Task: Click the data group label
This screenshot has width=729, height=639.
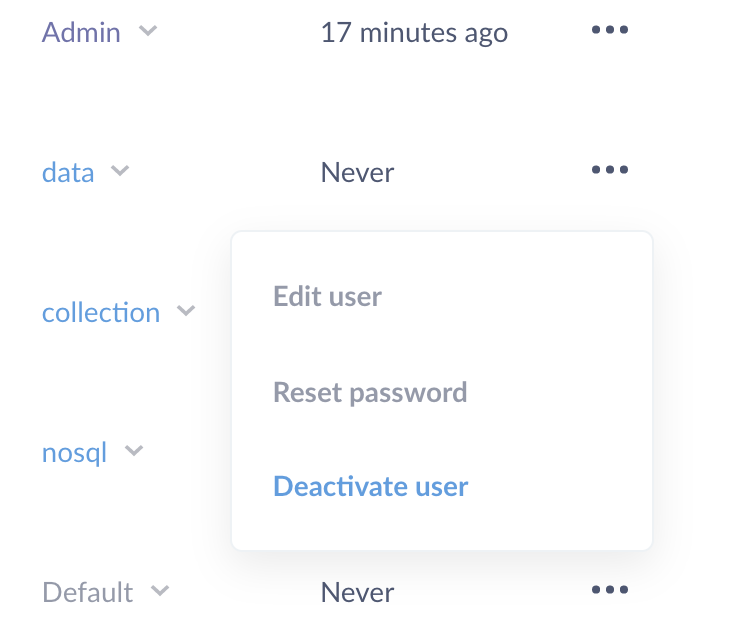Action: click(68, 172)
